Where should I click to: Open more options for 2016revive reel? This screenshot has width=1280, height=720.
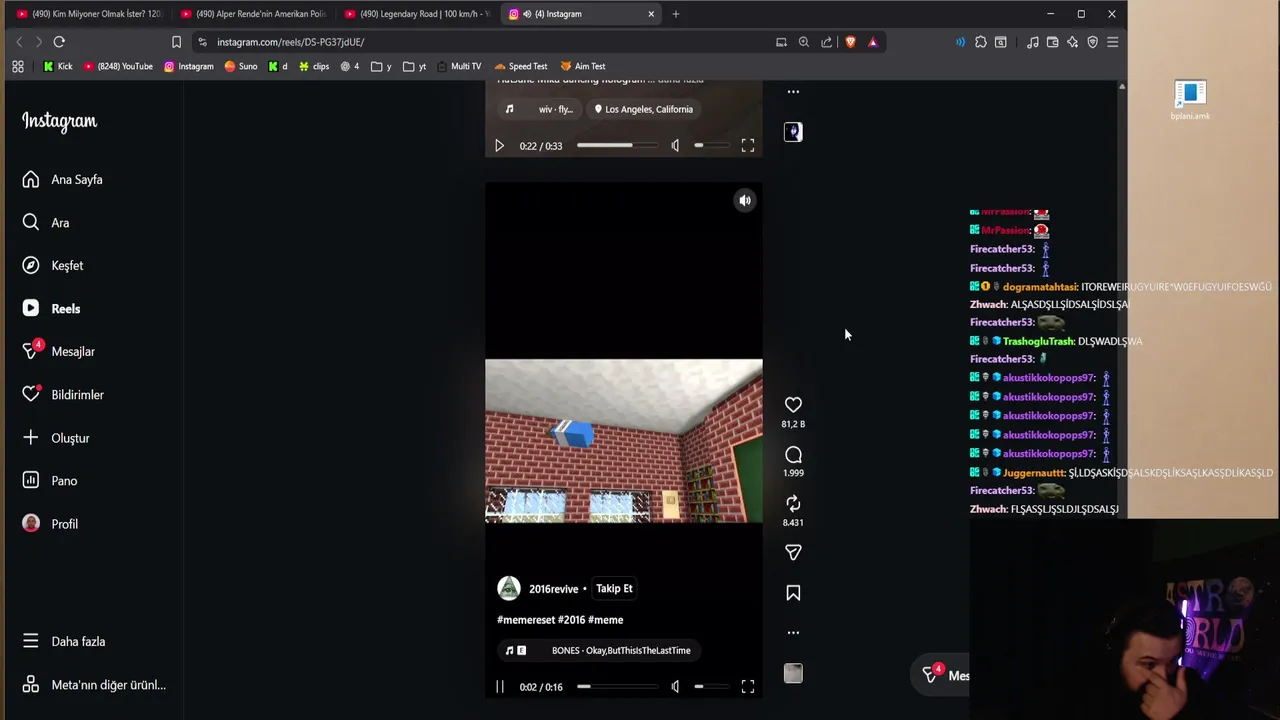tap(793, 633)
